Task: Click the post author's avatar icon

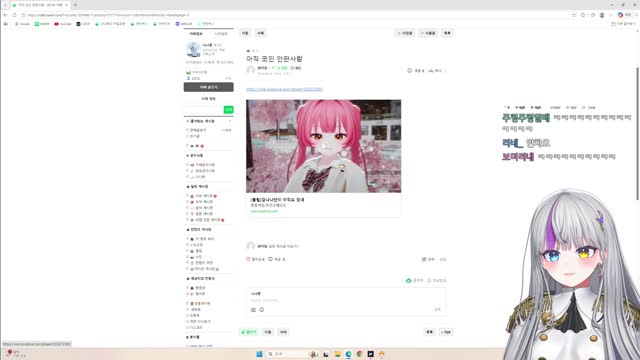Action: click(251, 70)
